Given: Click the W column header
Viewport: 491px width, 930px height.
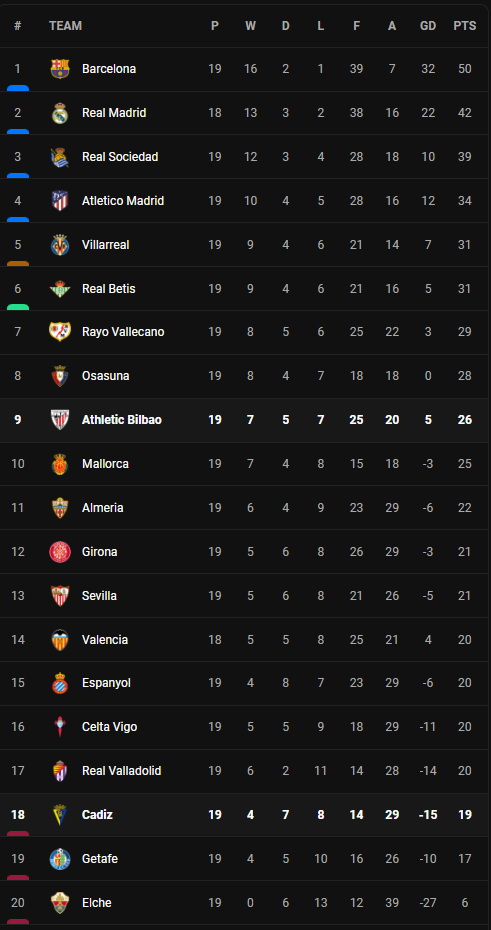Looking at the screenshot, I should (250, 26).
